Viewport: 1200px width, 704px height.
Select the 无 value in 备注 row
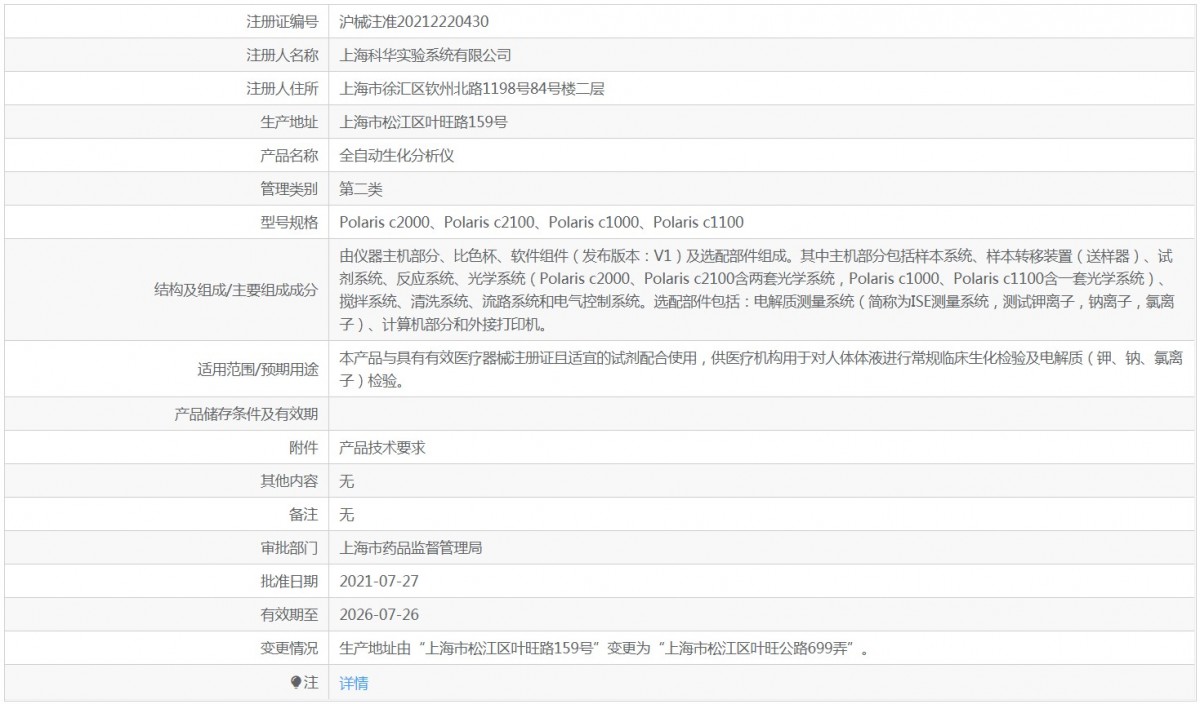pos(347,515)
